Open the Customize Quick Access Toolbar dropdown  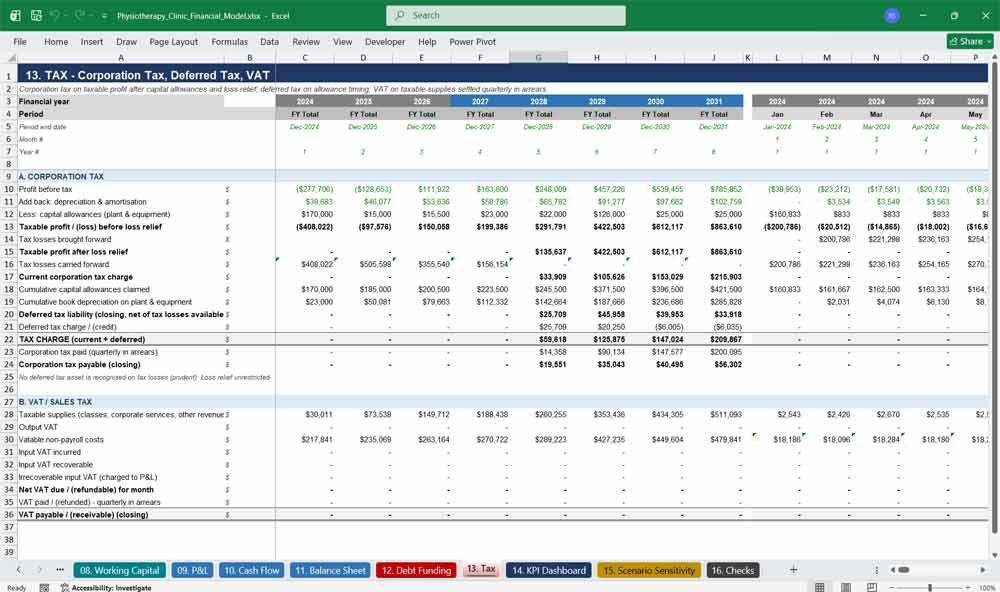(104, 15)
